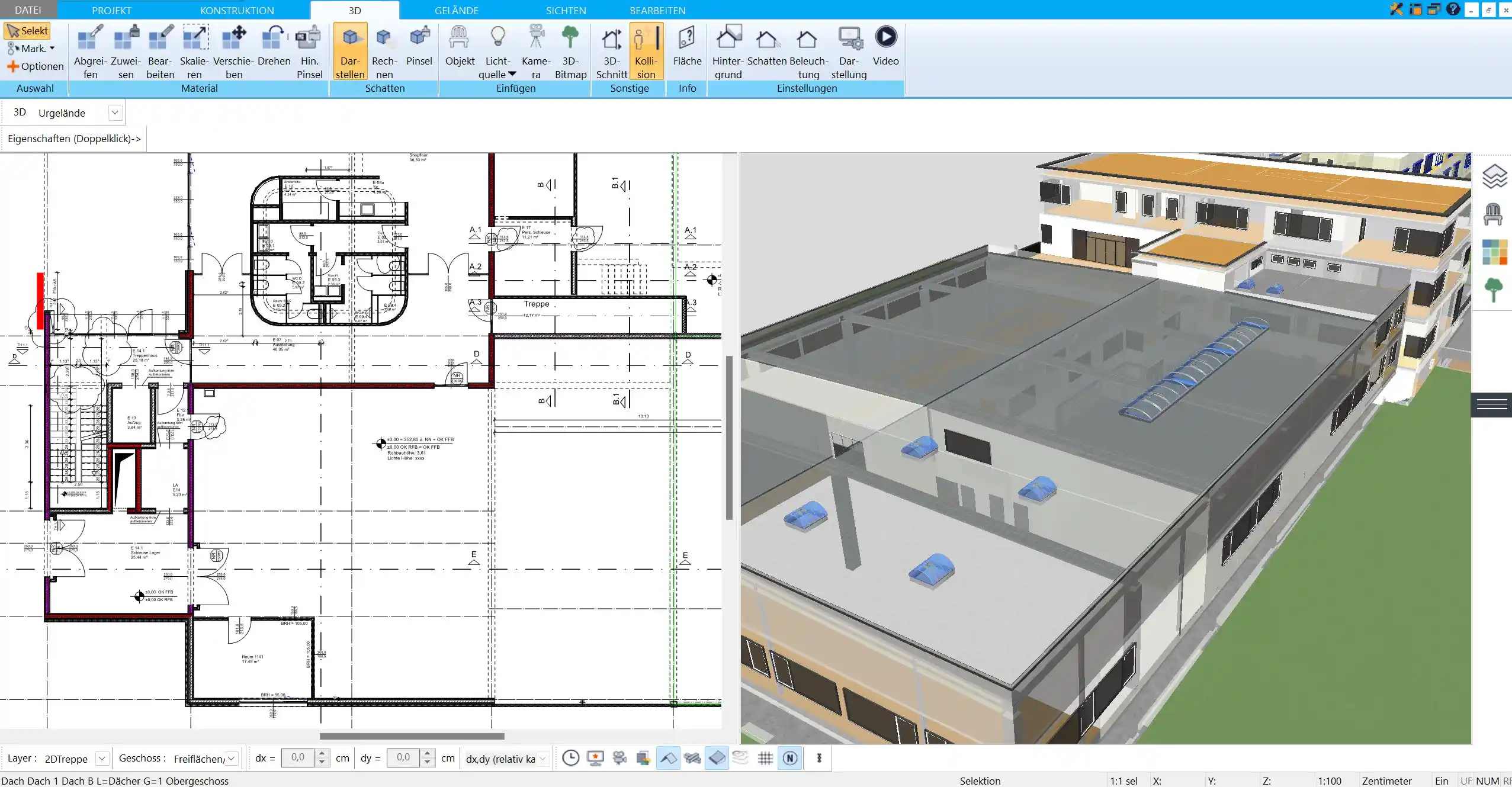The width and height of the screenshot is (1512, 787).
Task: Open the help question mark icon
Action: point(1452,9)
